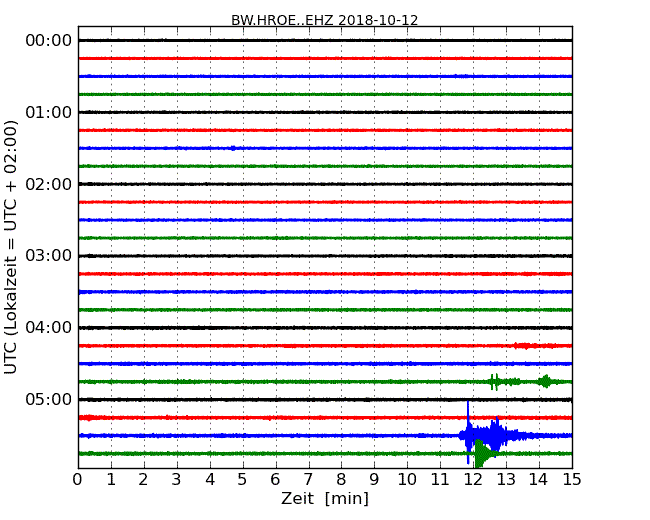This screenshot has width=650, height=520.
Task: Click the UTC Lokalzeit vertical axis label
Action: click(11, 247)
